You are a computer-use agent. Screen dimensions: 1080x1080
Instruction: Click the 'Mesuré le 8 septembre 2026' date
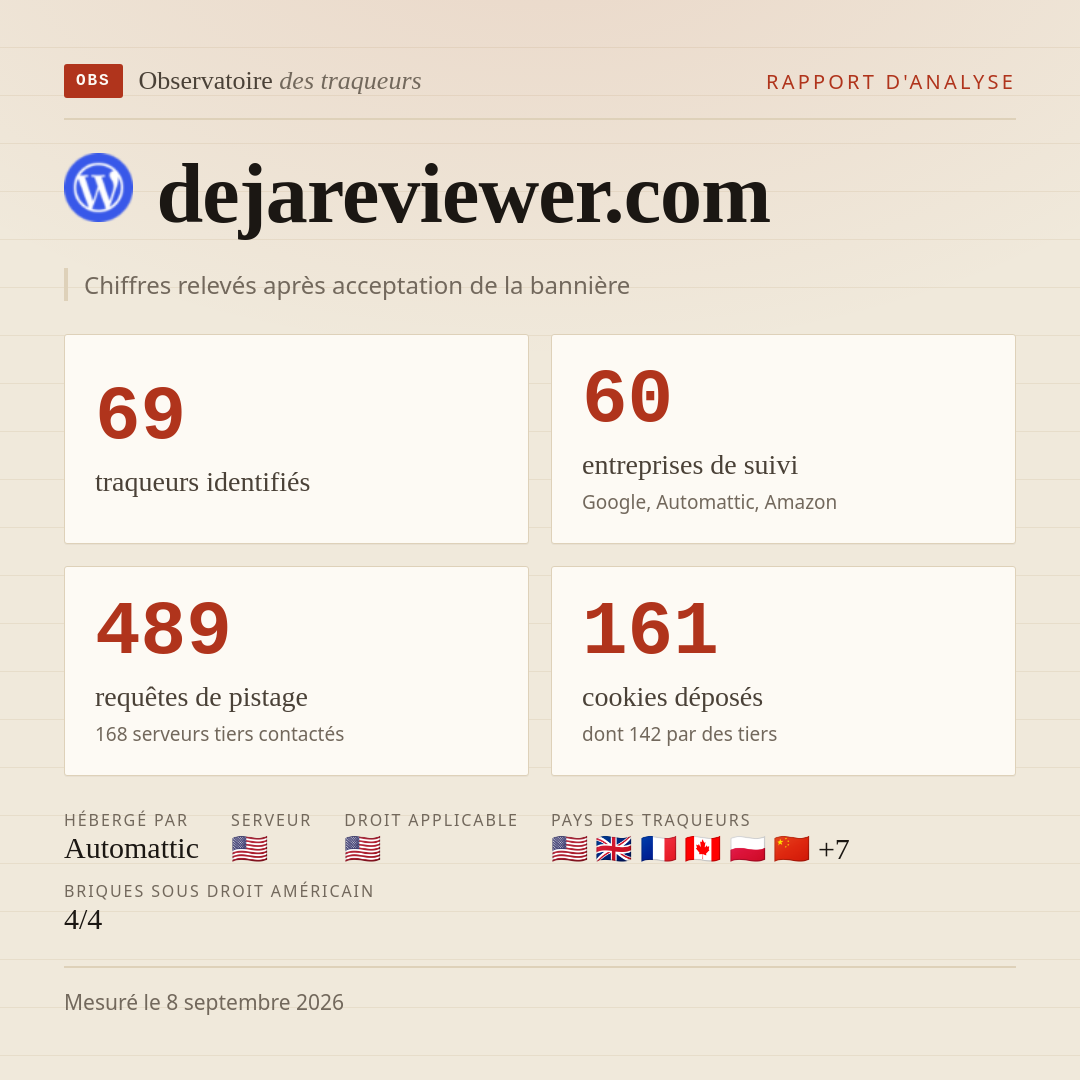pos(204,1002)
